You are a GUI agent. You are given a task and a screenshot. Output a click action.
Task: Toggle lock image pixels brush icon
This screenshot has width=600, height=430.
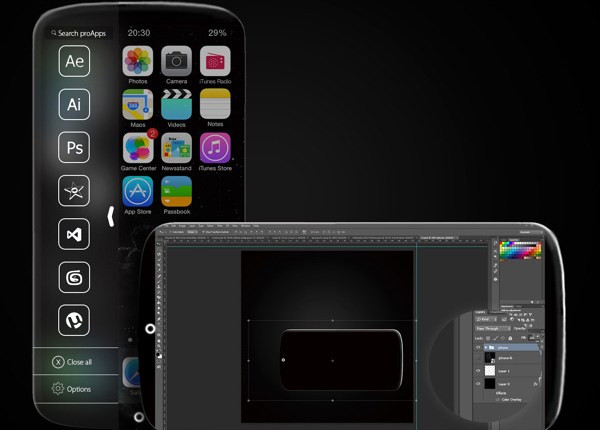[x=496, y=338]
